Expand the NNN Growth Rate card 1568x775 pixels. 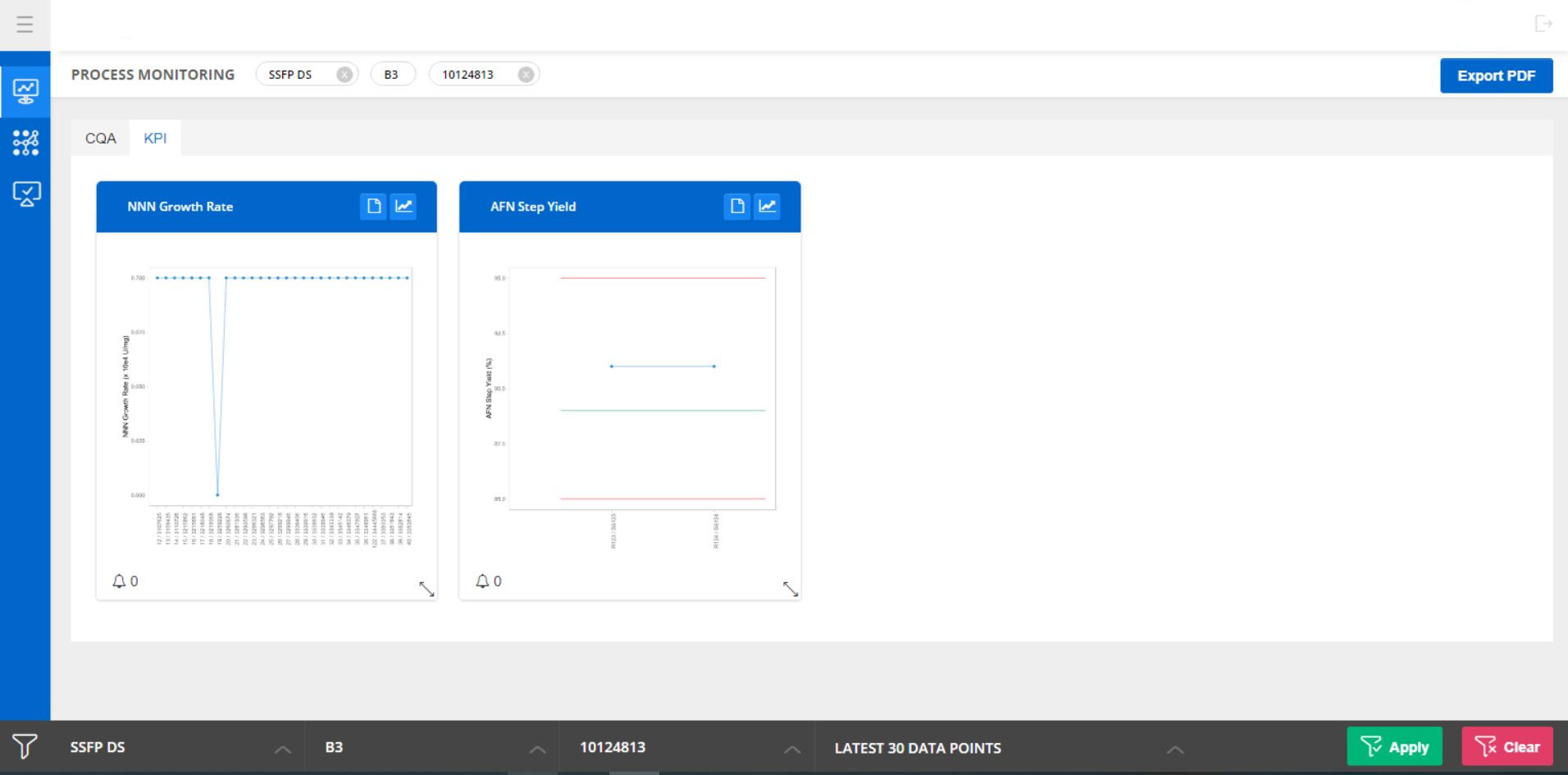[426, 589]
